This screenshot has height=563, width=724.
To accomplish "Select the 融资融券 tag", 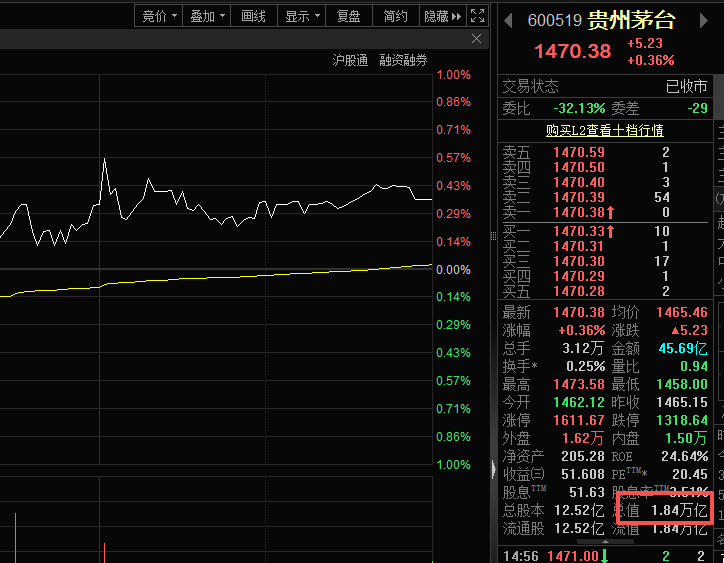I will pyautogui.click(x=403, y=61).
